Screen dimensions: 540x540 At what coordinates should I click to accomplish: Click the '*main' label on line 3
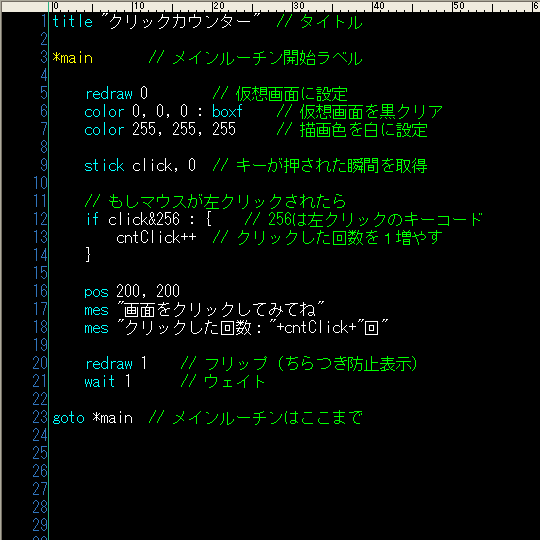point(72,58)
